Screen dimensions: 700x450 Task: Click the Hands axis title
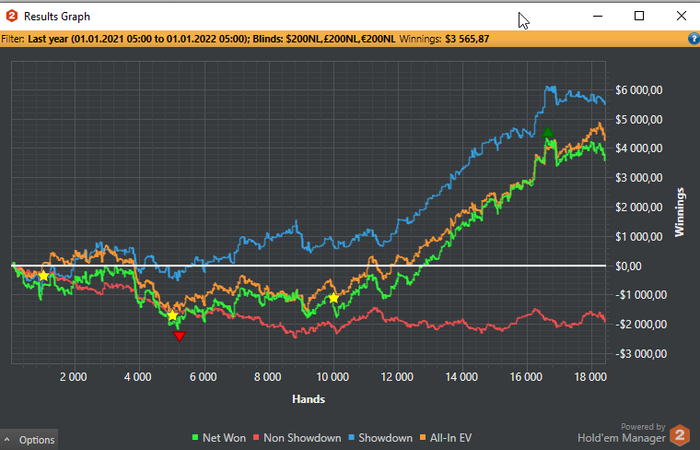coord(308,399)
